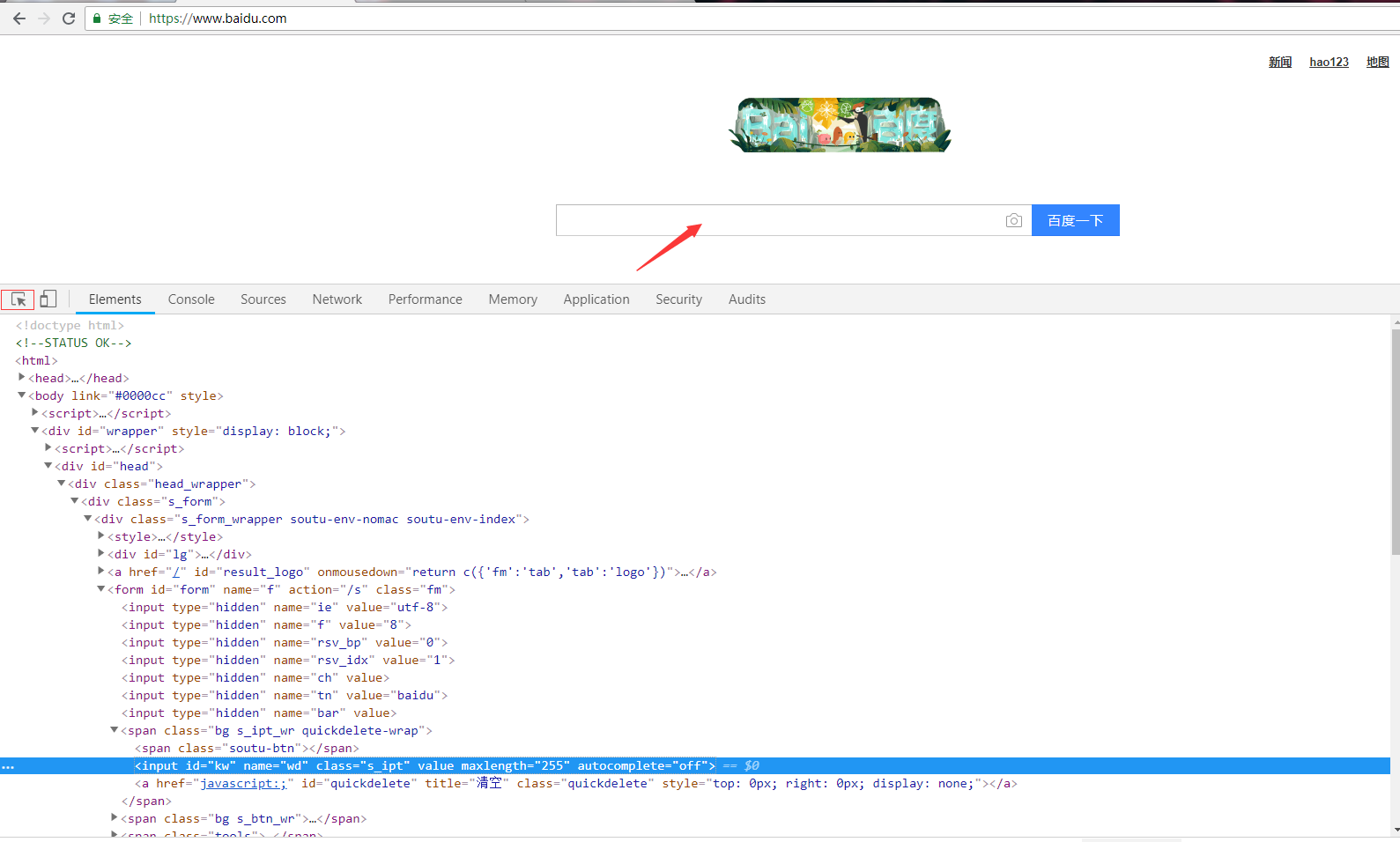1400x842 pixels.
Task: Click the URL https://www.baidu.com in address bar
Action: pos(218,18)
